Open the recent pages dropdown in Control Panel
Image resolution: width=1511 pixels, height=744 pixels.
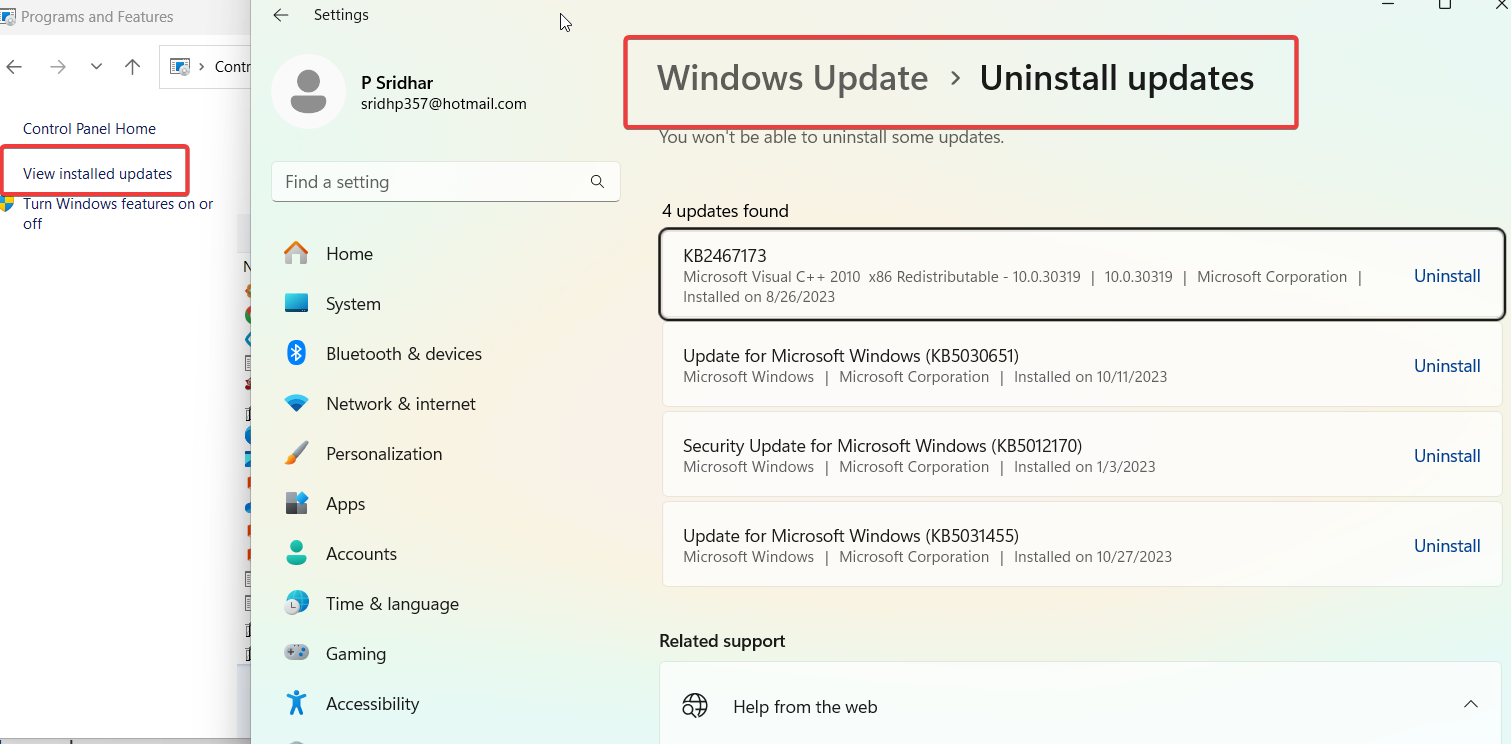[95, 66]
